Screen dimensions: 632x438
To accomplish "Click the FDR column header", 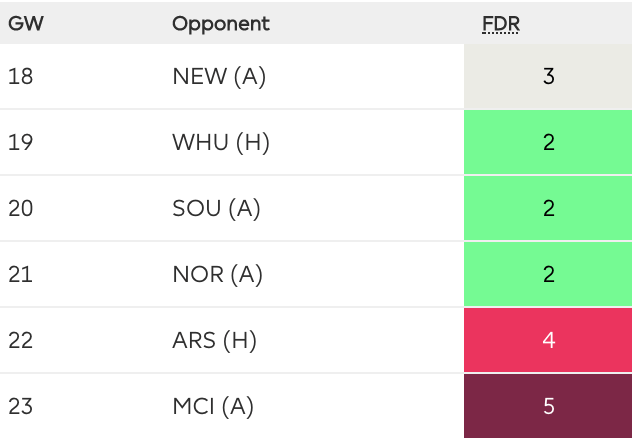I will 501,24.
